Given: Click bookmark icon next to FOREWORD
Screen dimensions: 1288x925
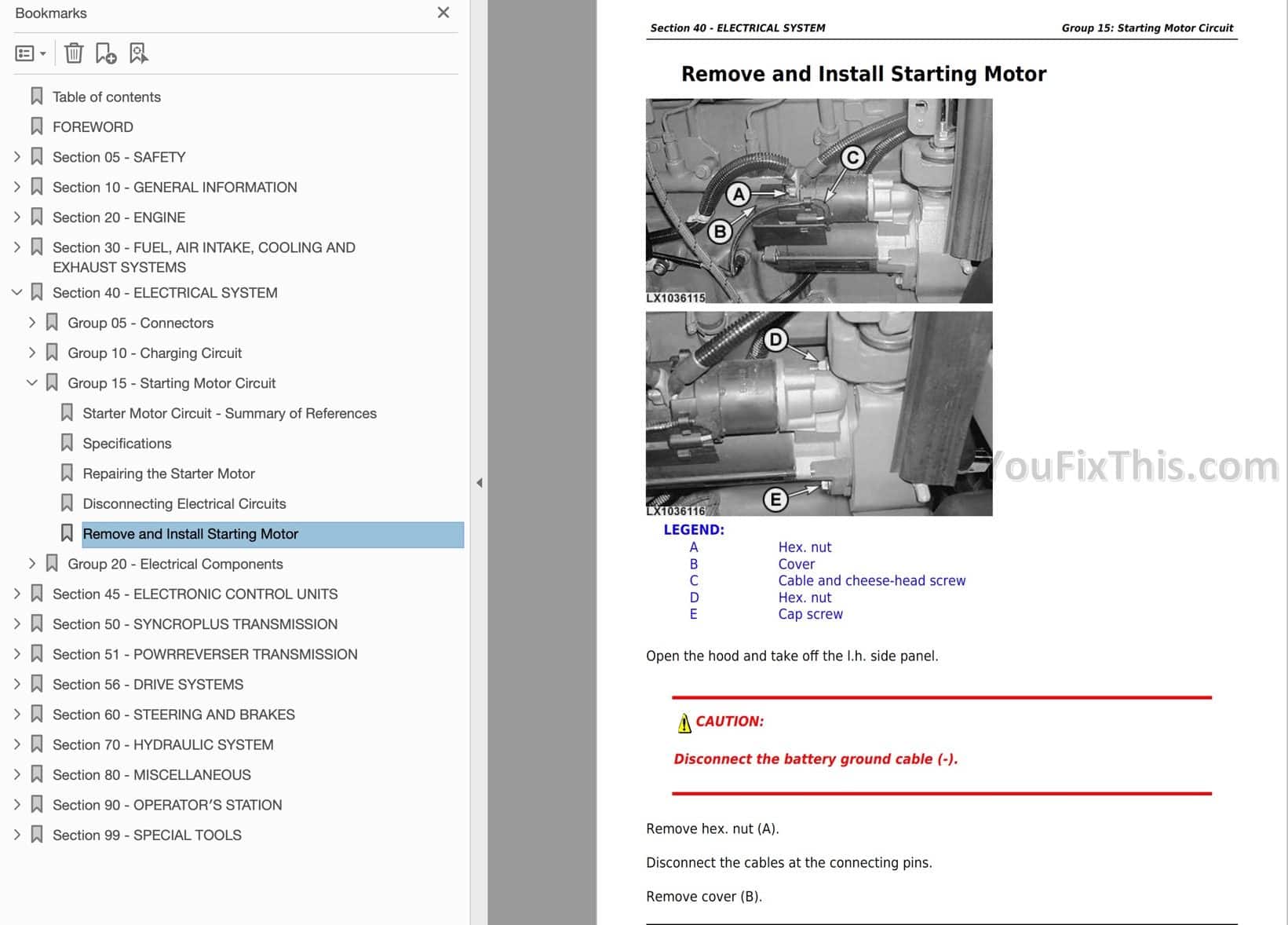Looking at the screenshot, I should [x=37, y=126].
